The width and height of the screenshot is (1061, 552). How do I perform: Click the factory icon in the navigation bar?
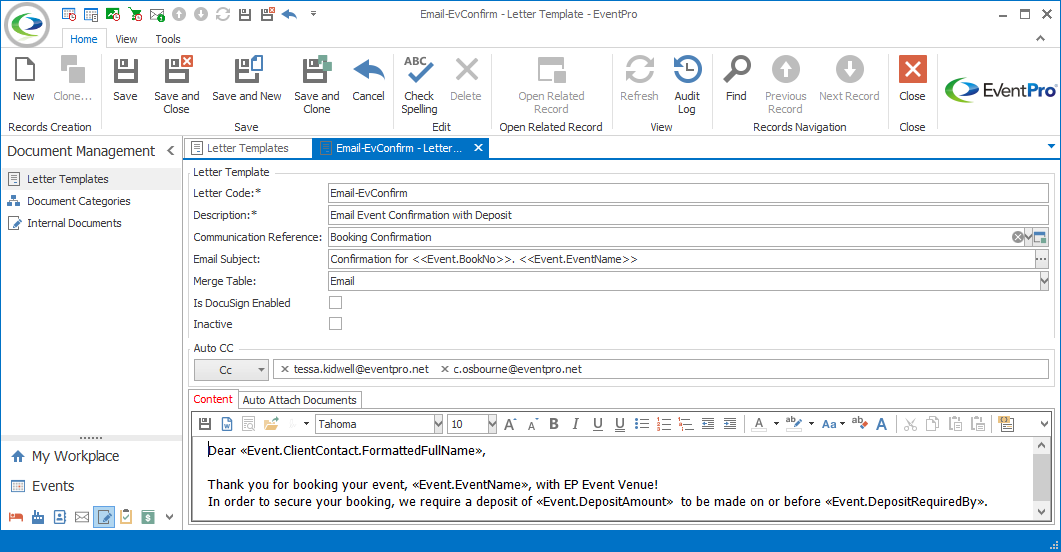38,518
